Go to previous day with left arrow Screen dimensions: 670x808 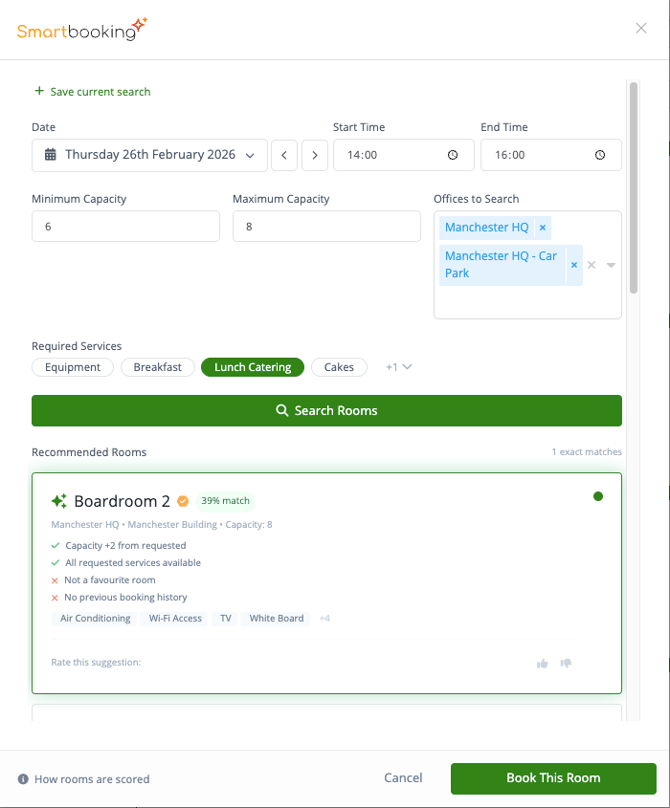click(285, 155)
